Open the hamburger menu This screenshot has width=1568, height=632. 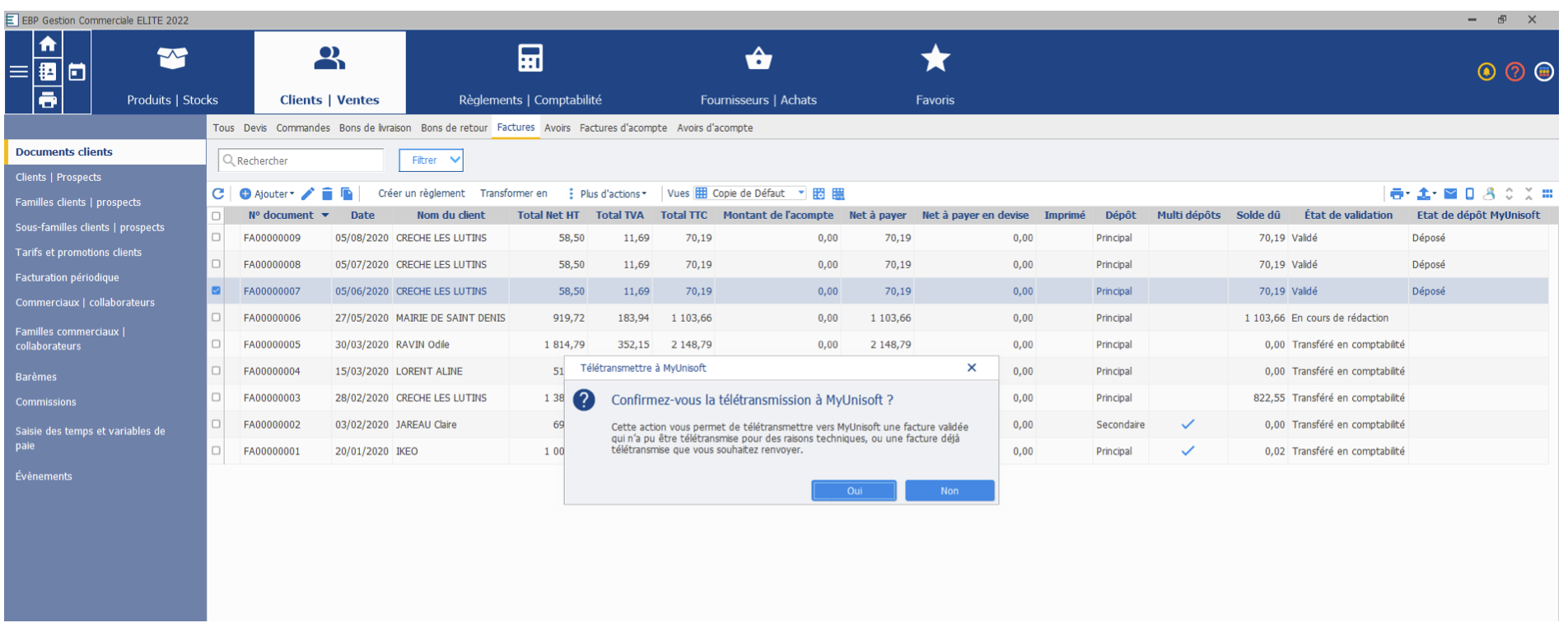click(x=18, y=72)
